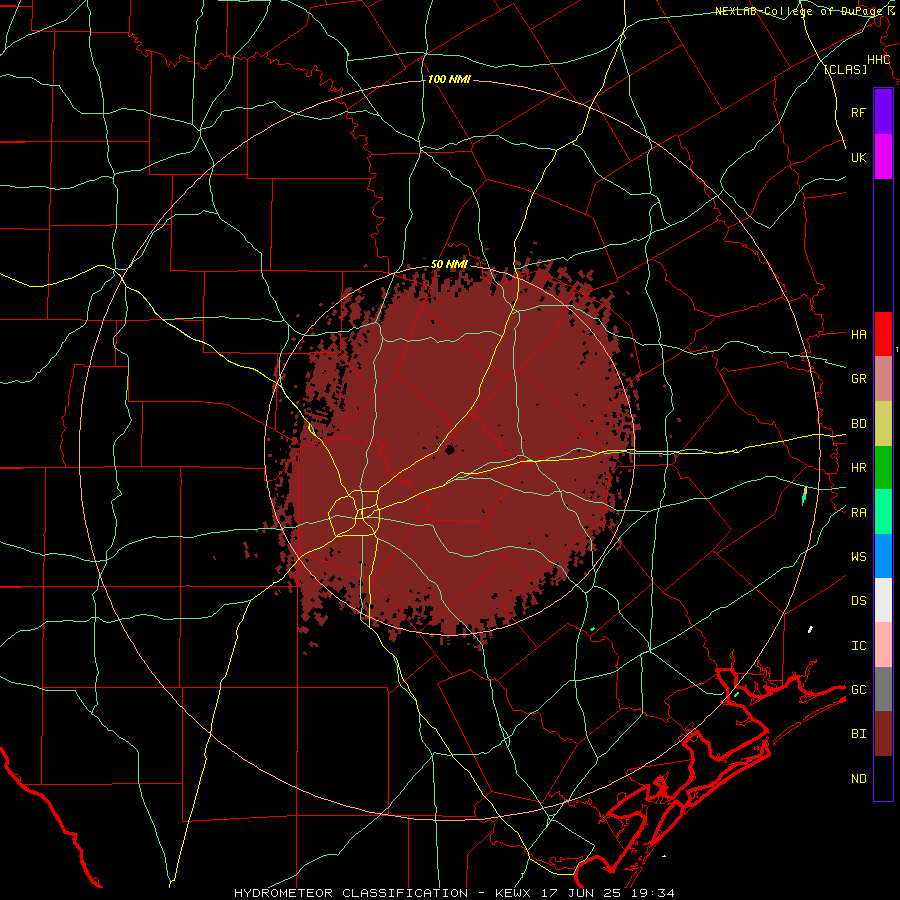Click the HHC product code text
Viewport: 900px width, 900px height.
[878, 60]
